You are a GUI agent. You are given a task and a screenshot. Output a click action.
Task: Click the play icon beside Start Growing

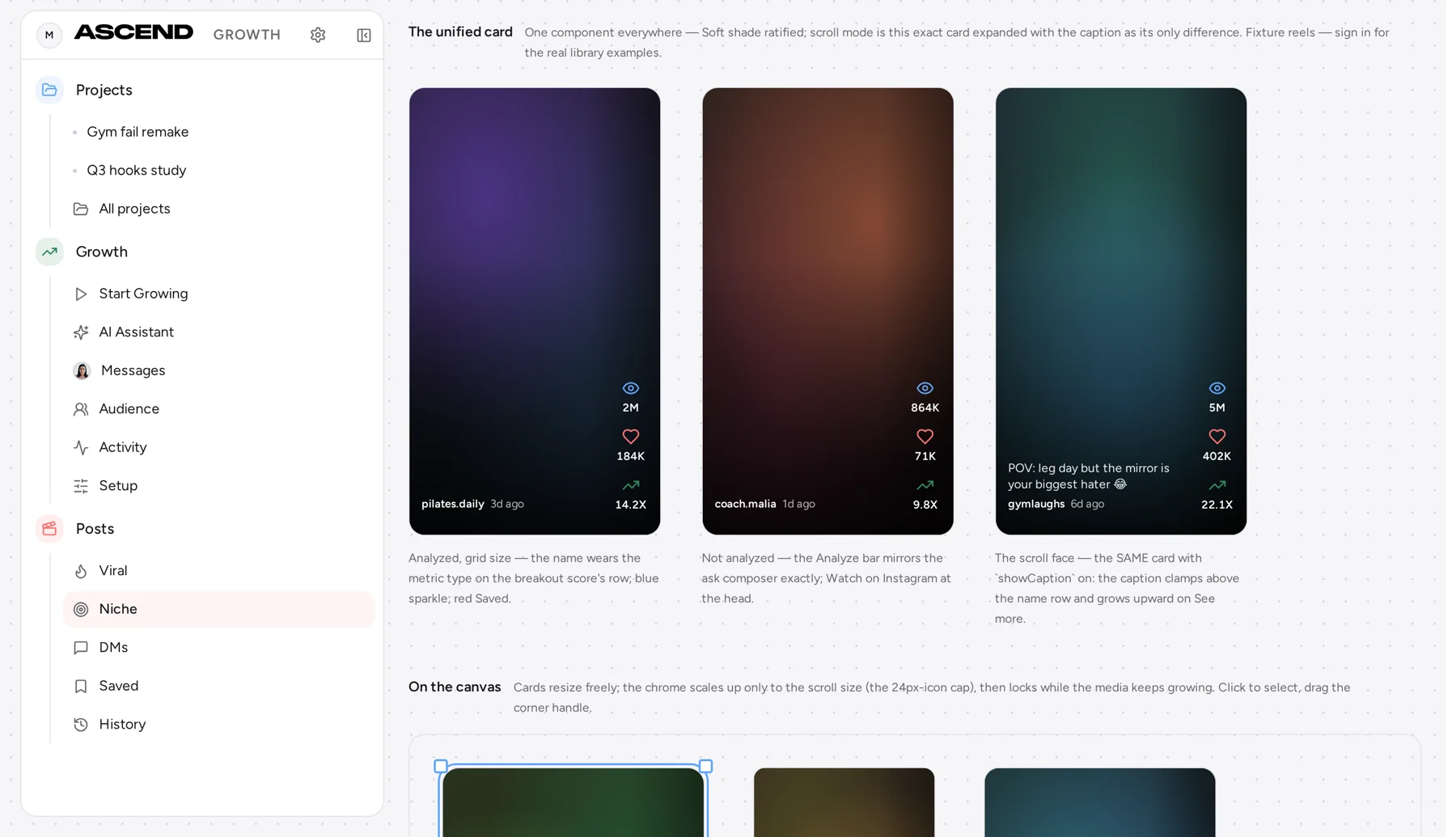click(x=81, y=294)
